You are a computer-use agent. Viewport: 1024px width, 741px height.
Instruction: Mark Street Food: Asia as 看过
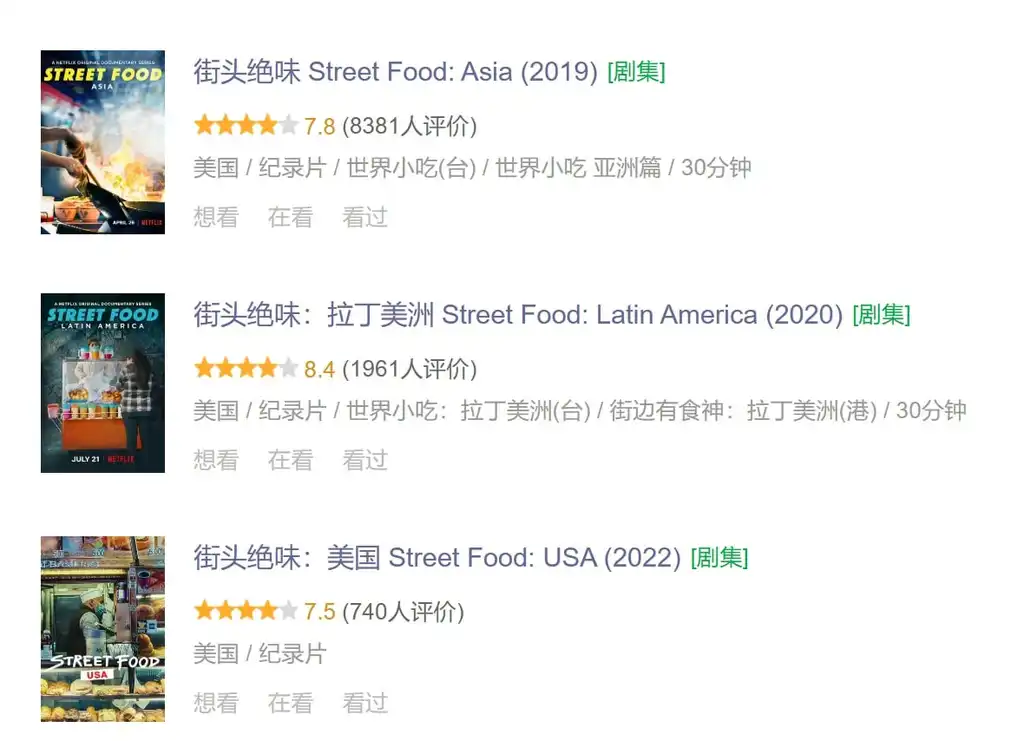click(x=365, y=217)
